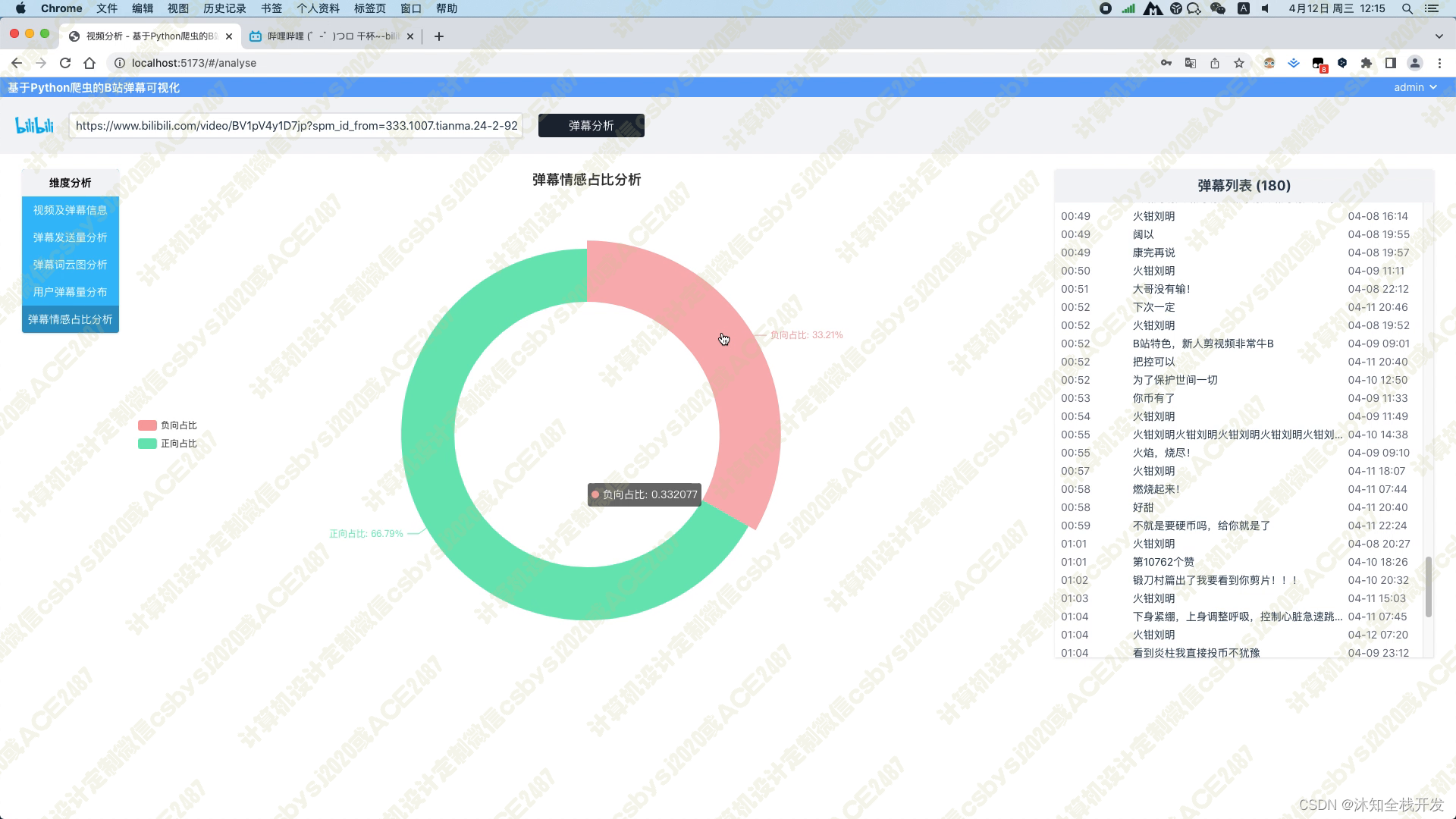The image size is (1456, 819).
Task: Click the share icon in address bar
Action: (1215, 63)
